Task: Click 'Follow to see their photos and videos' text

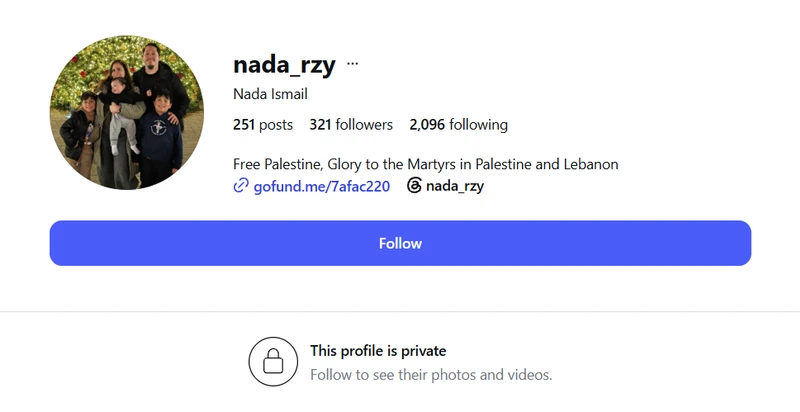Action: pos(431,375)
